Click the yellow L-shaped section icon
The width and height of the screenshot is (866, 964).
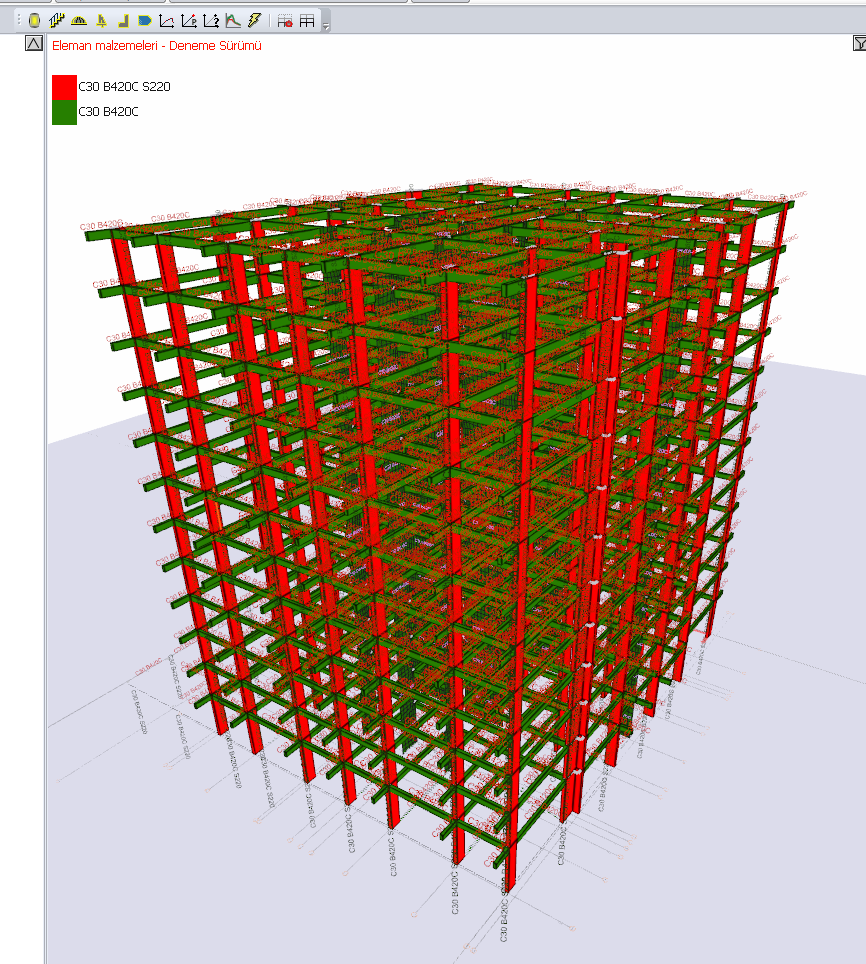point(123,21)
